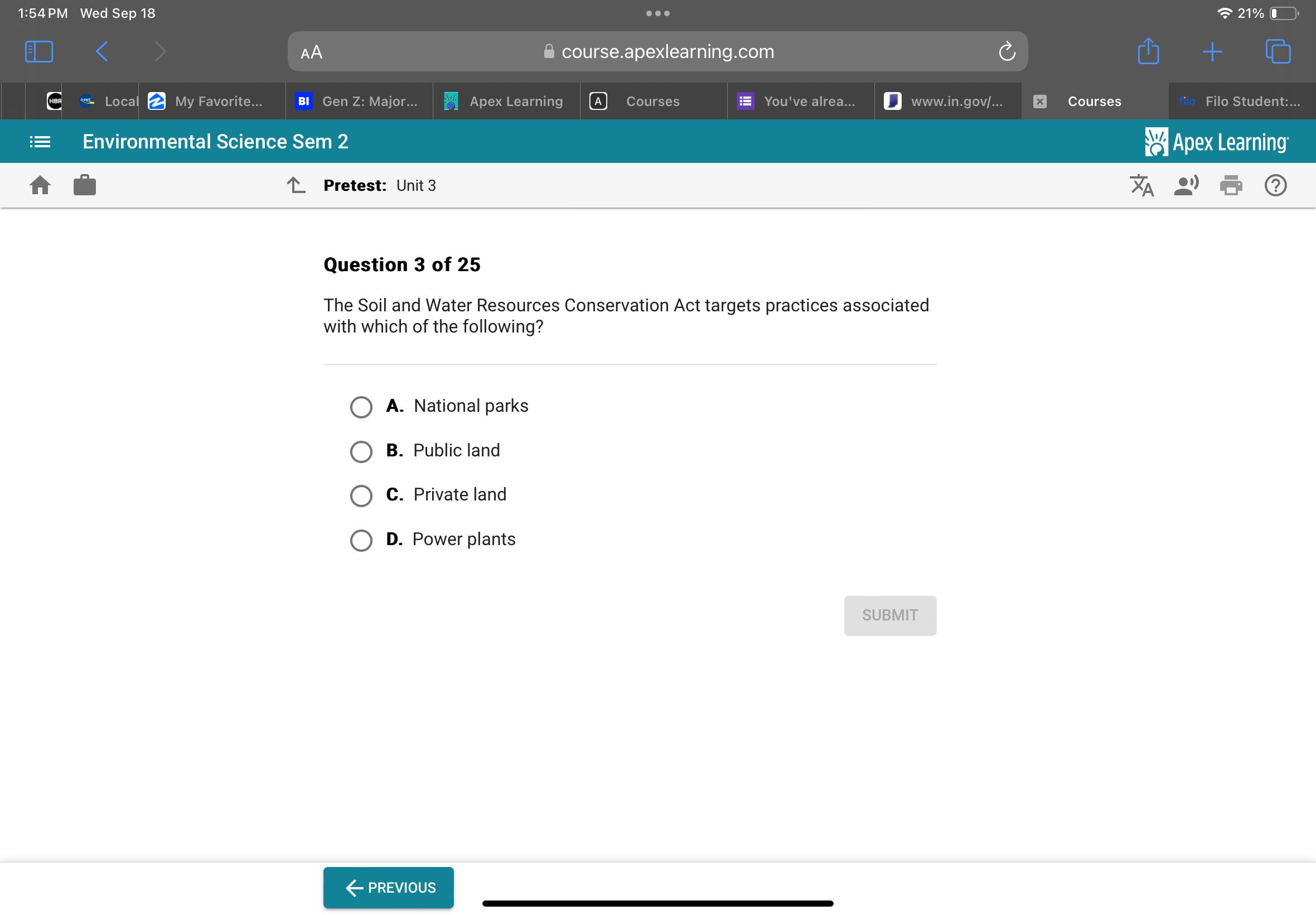1316x915 pixels.
Task: Click the address bar input field
Action: 659,51
